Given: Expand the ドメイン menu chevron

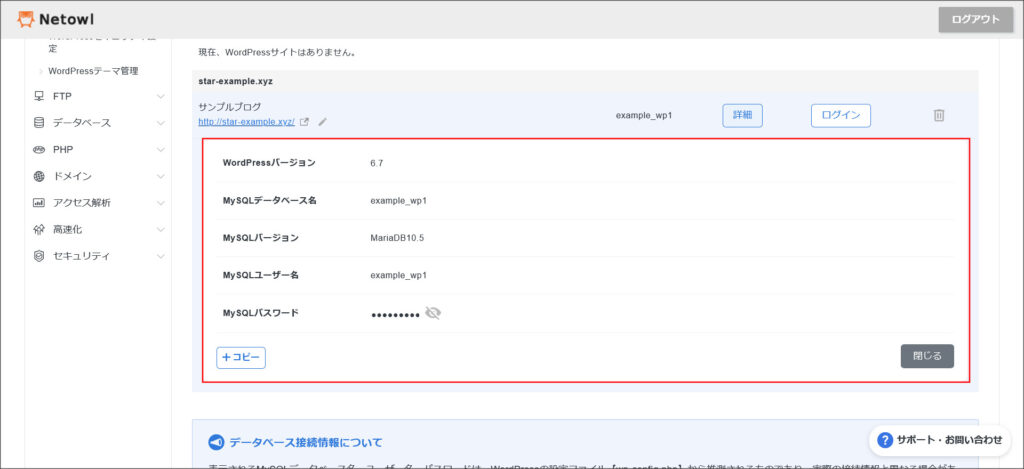Looking at the screenshot, I should coord(161,176).
